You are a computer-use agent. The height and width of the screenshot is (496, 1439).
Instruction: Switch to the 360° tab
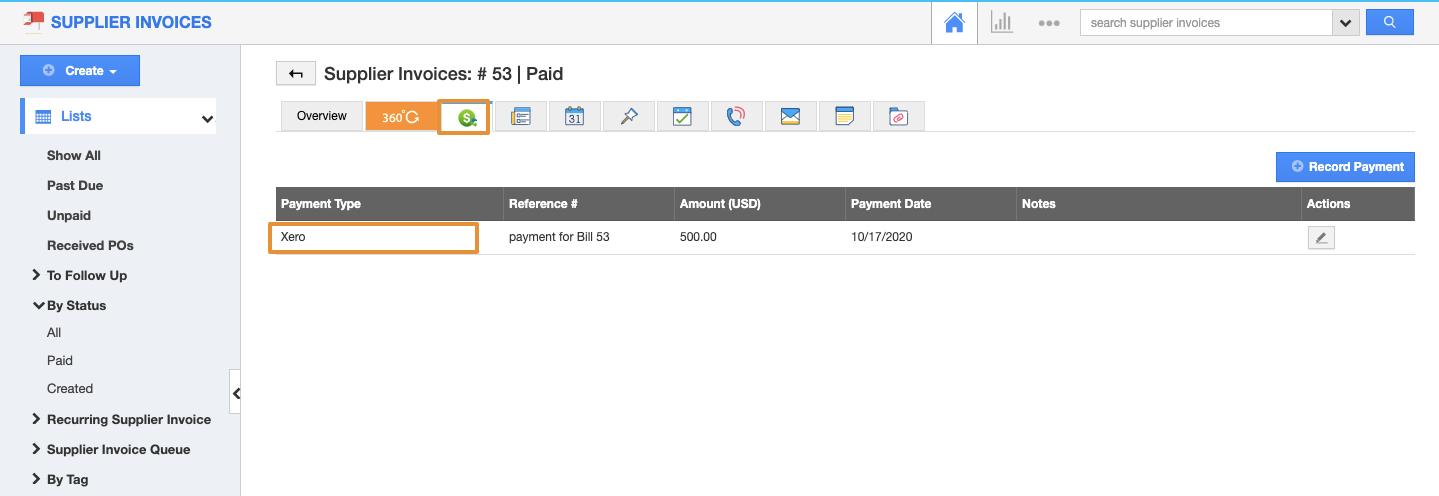tap(401, 117)
